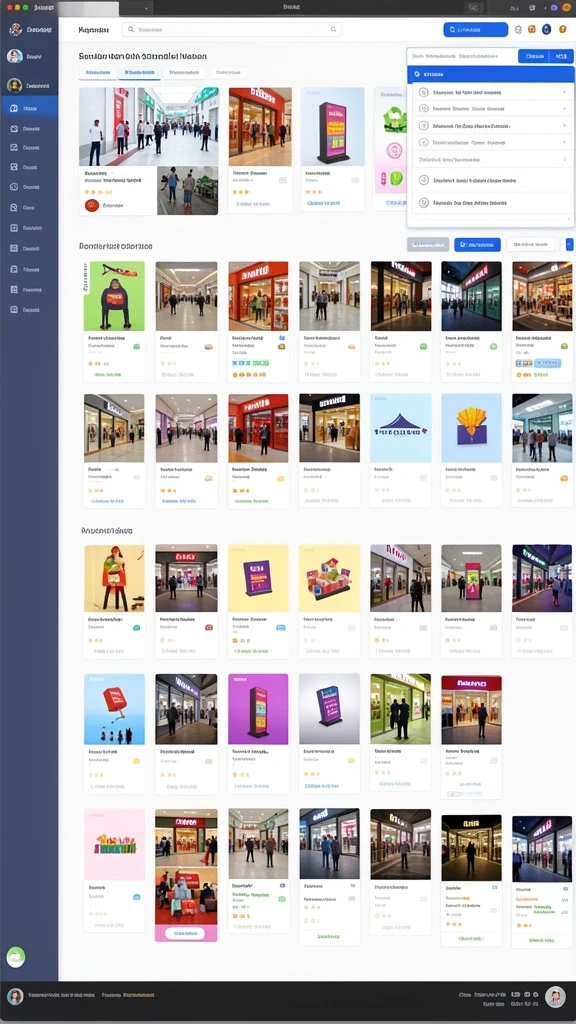This screenshot has height=1024, width=576.
Task: Select the highlighted active item in the left sidebar
Action: [x=29, y=108]
